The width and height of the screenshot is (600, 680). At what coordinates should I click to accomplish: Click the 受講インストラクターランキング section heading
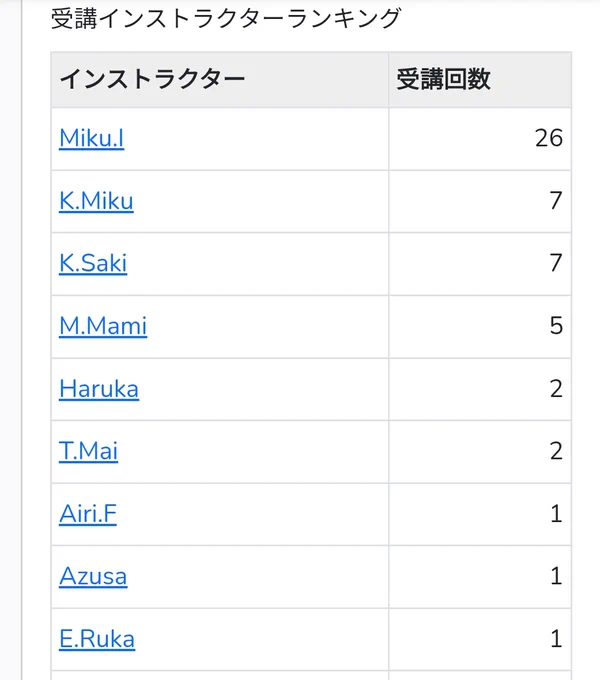[226, 18]
